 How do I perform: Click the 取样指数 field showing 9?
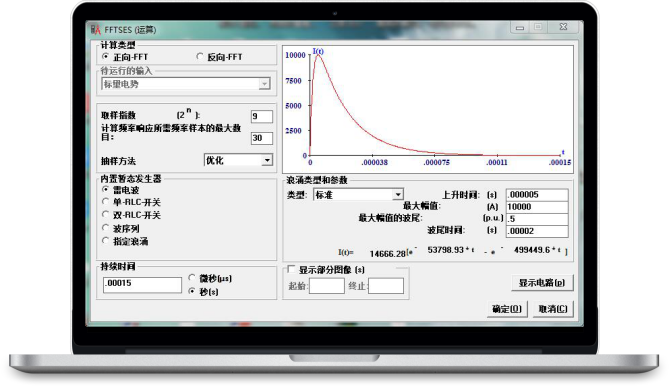click(x=262, y=116)
